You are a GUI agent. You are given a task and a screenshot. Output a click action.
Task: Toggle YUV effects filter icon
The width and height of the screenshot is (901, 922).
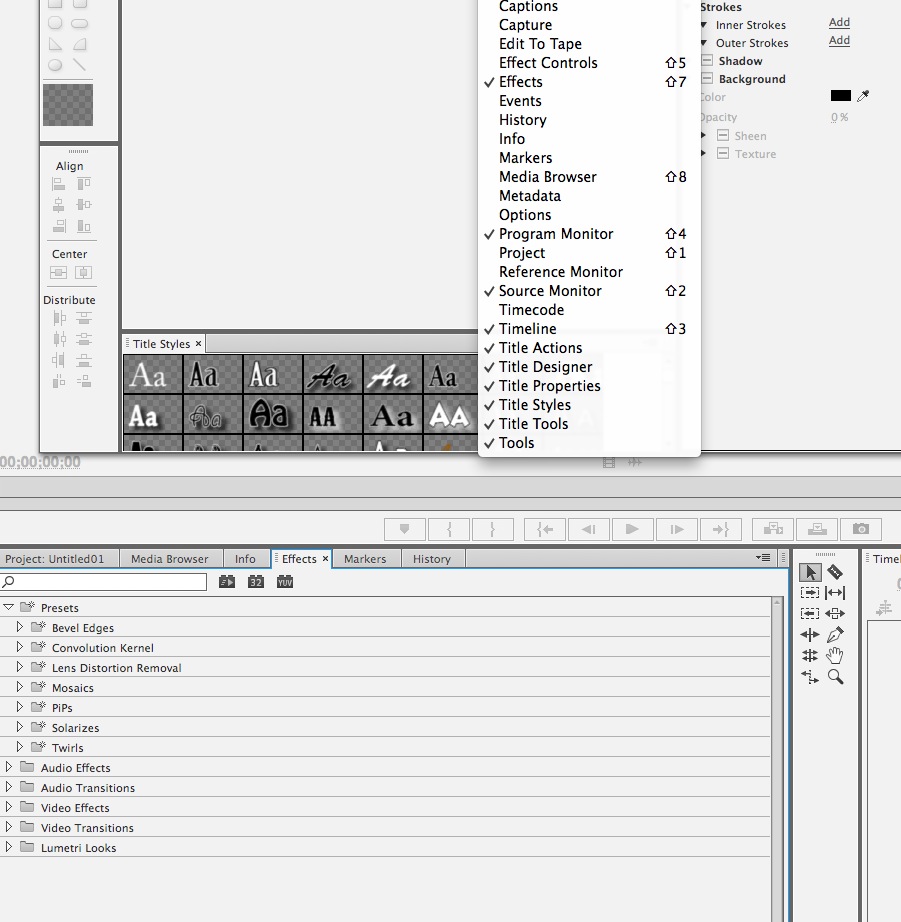[285, 582]
